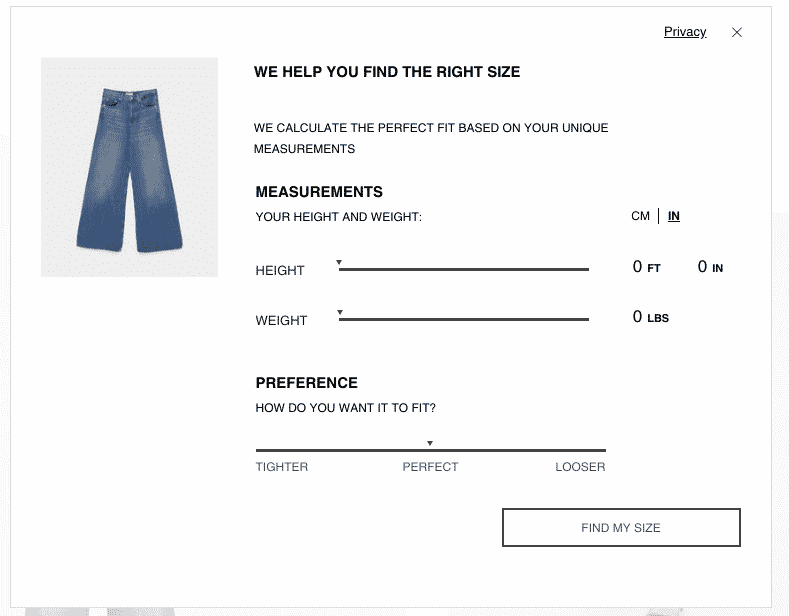This screenshot has width=789, height=616.
Task: Click left end of fit preference track
Action: point(258,450)
